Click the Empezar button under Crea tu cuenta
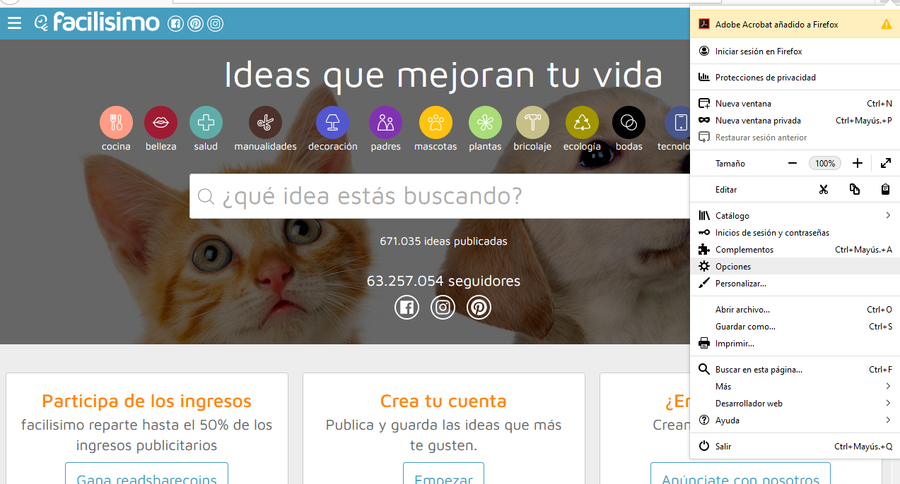This screenshot has width=900, height=484. (x=443, y=474)
